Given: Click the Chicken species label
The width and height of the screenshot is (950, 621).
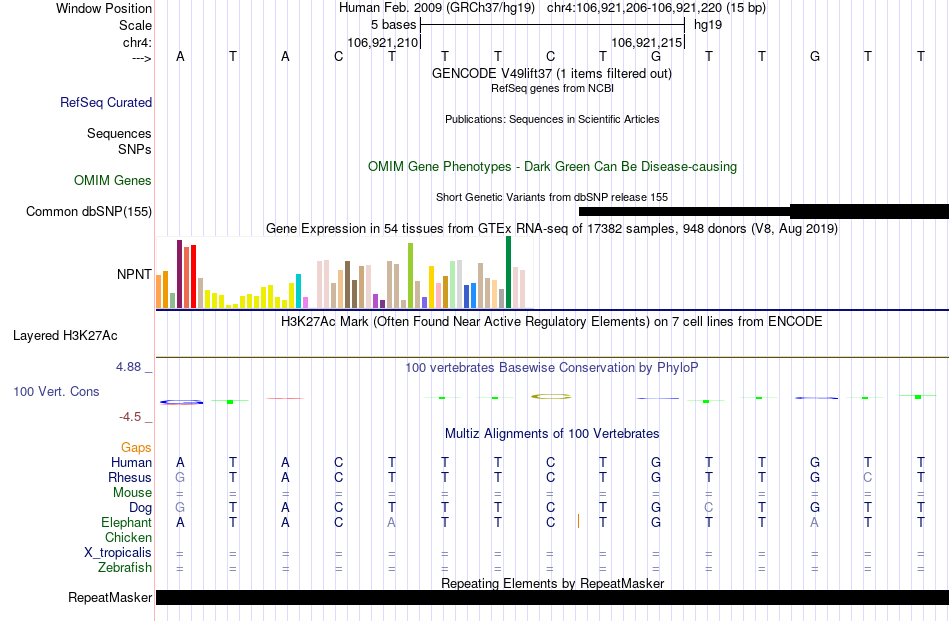Looking at the screenshot, I should (128, 537).
